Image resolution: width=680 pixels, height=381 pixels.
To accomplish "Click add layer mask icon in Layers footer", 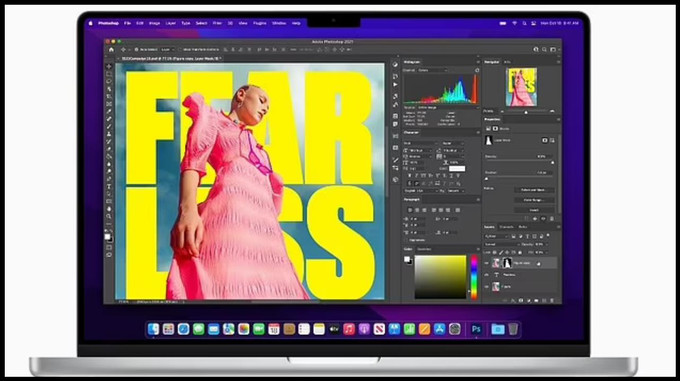I will click(x=521, y=300).
